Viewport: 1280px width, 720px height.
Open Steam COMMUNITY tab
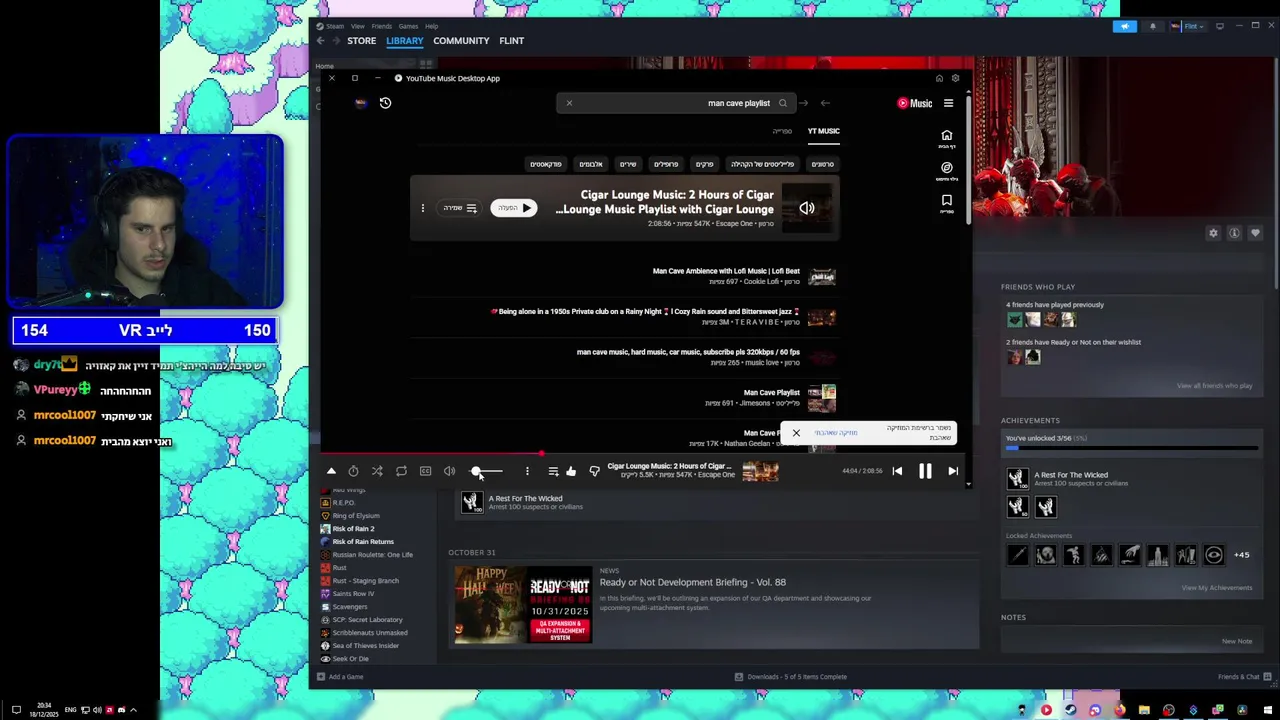pos(461,41)
